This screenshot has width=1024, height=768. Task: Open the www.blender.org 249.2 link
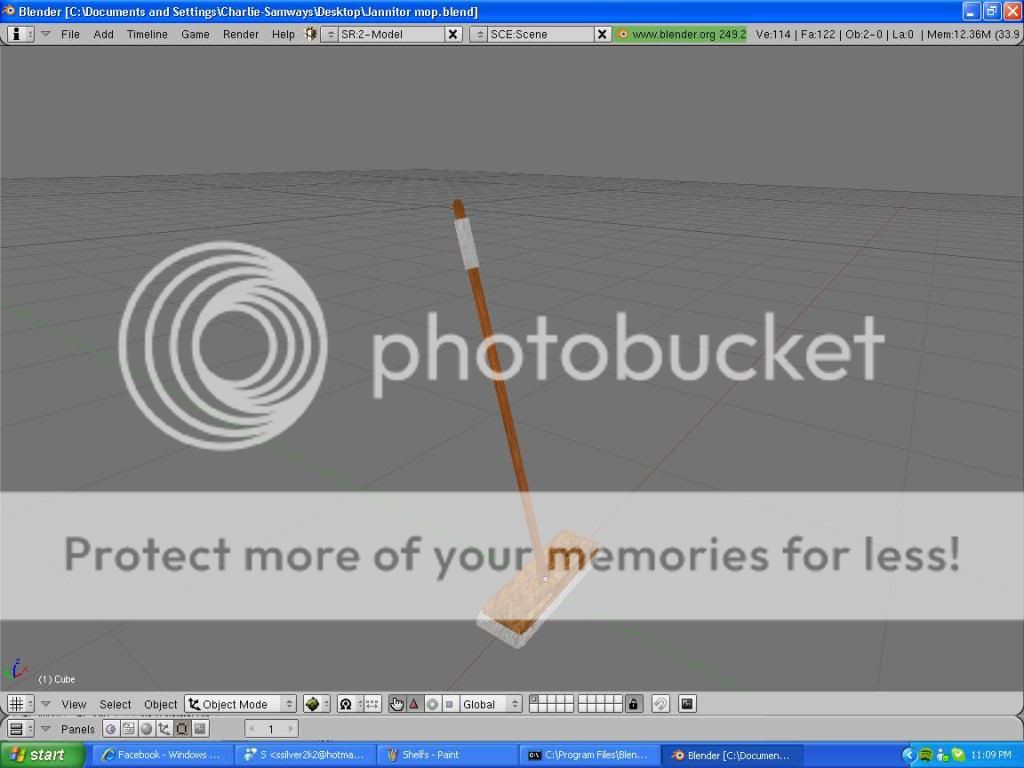680,34
